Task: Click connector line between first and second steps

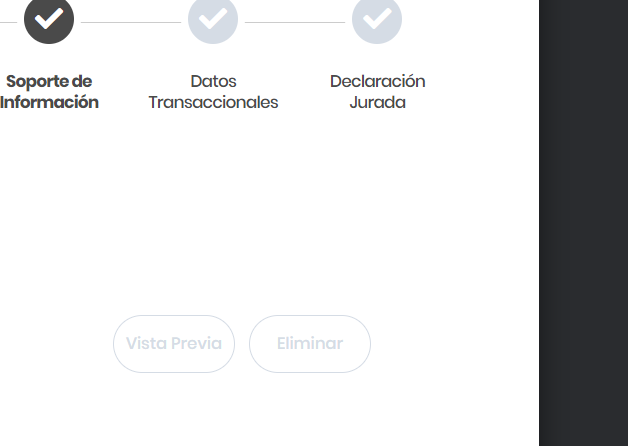Action: [130, 22]
